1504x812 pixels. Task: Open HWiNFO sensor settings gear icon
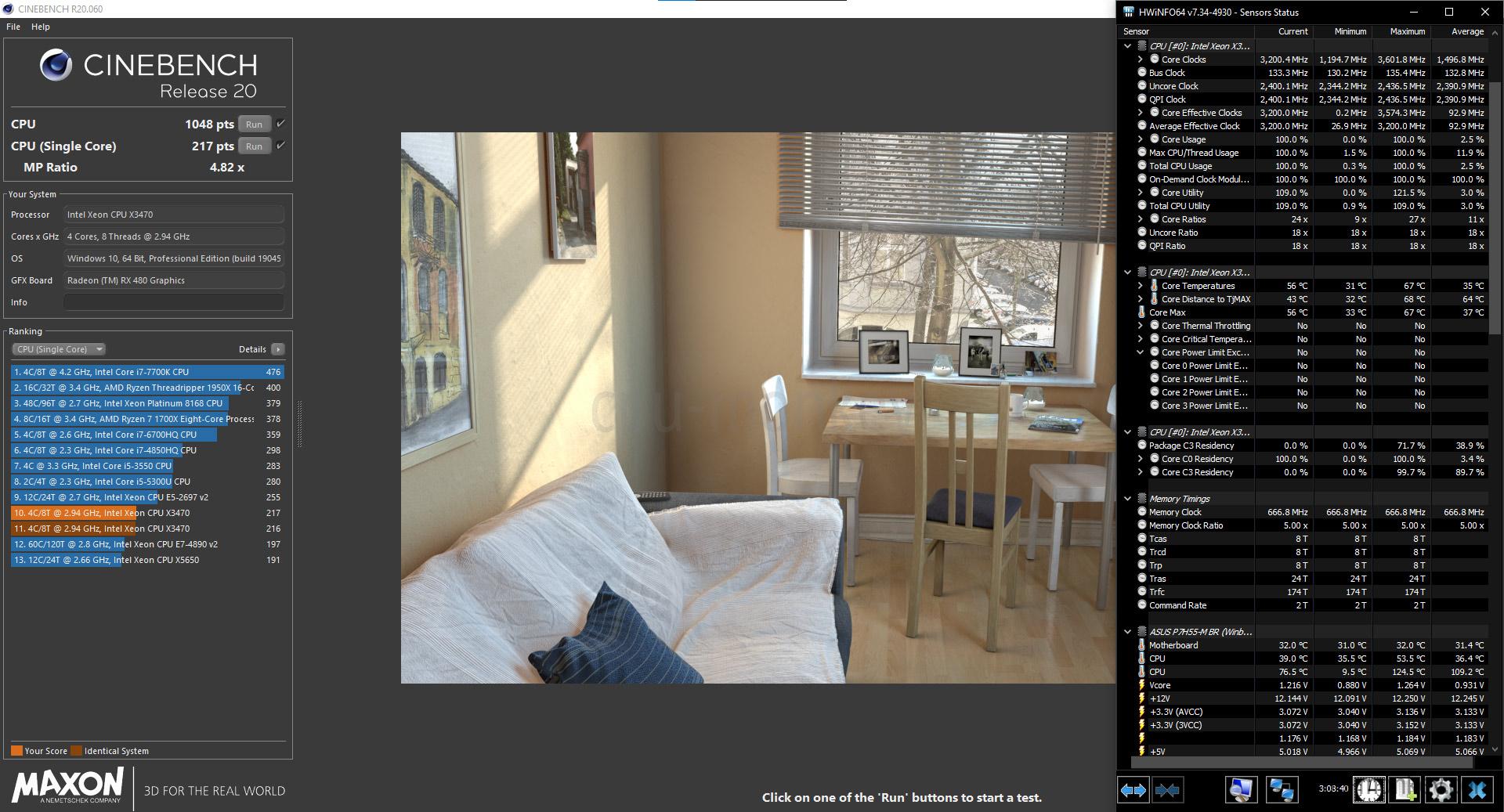point(1441,789)
